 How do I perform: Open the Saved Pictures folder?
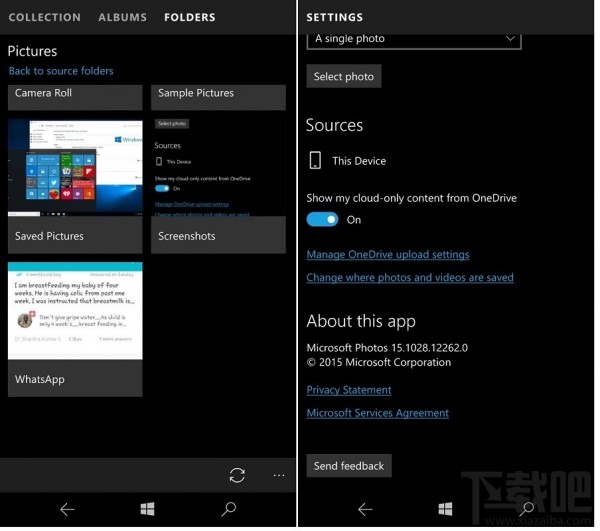click(x=75, y=186)
